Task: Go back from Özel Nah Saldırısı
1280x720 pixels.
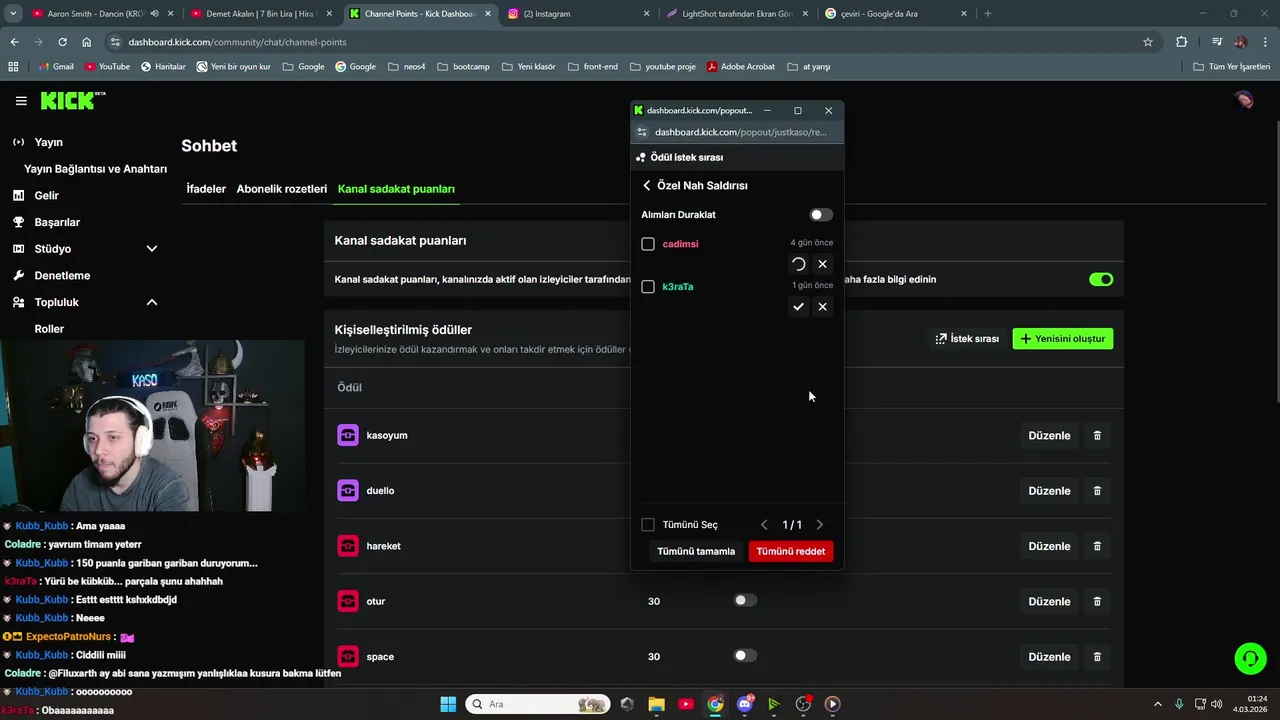Action: click(x=647, y=186)
